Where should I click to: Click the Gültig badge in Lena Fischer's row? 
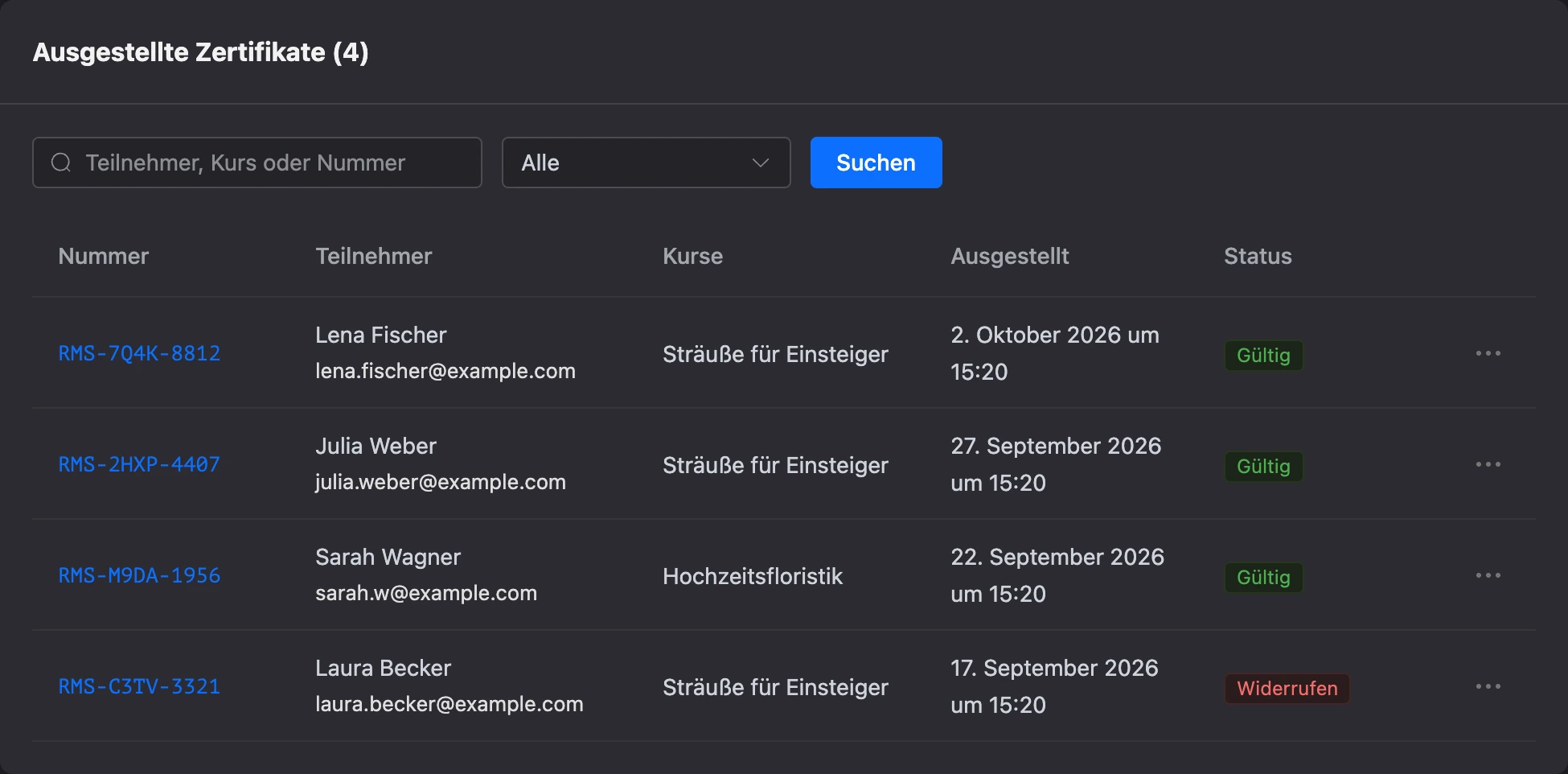(1263, 355)
